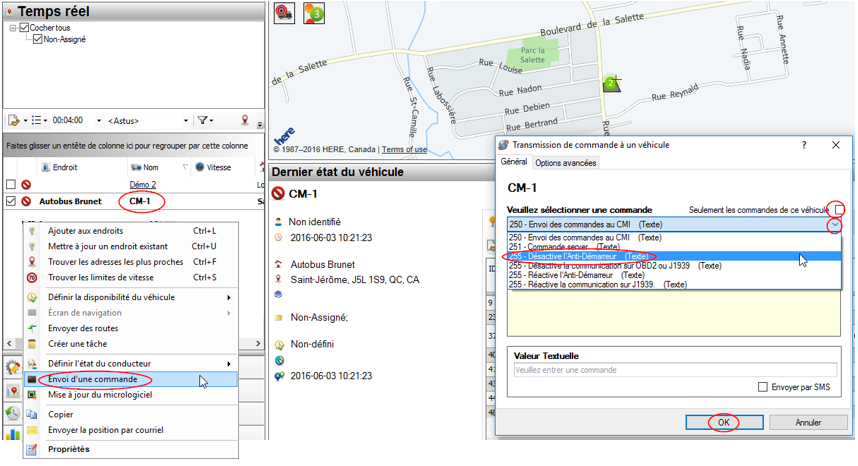Image resolution: width=858 pixels, height=466 pixels.
Task: Click the list view icon in toolbar
Action: [37, 120]
